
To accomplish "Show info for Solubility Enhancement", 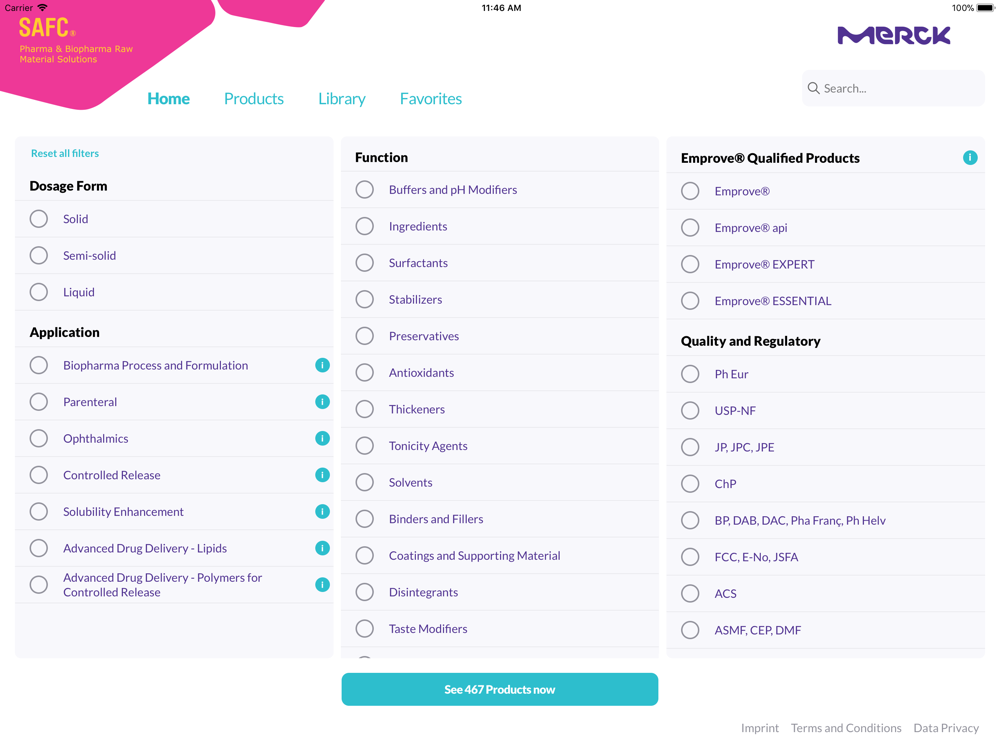I will click(323, 511).
